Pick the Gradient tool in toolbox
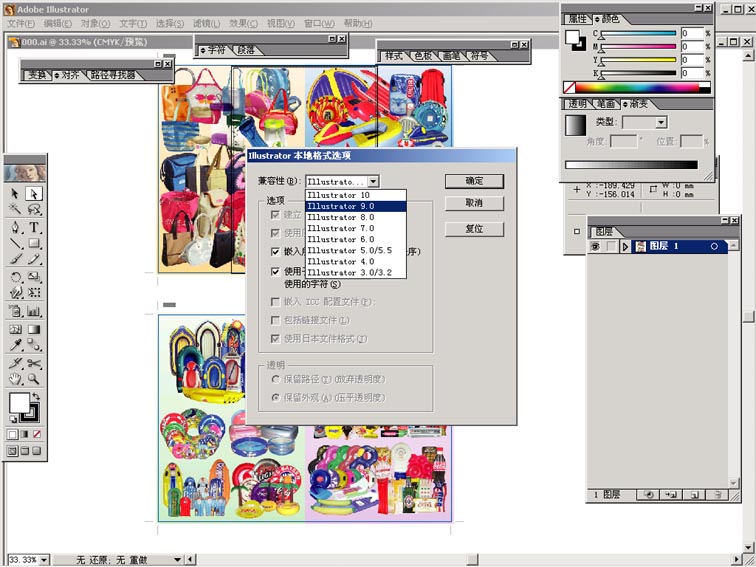Viewport: 756px width, 567px height. click(33, 329)
